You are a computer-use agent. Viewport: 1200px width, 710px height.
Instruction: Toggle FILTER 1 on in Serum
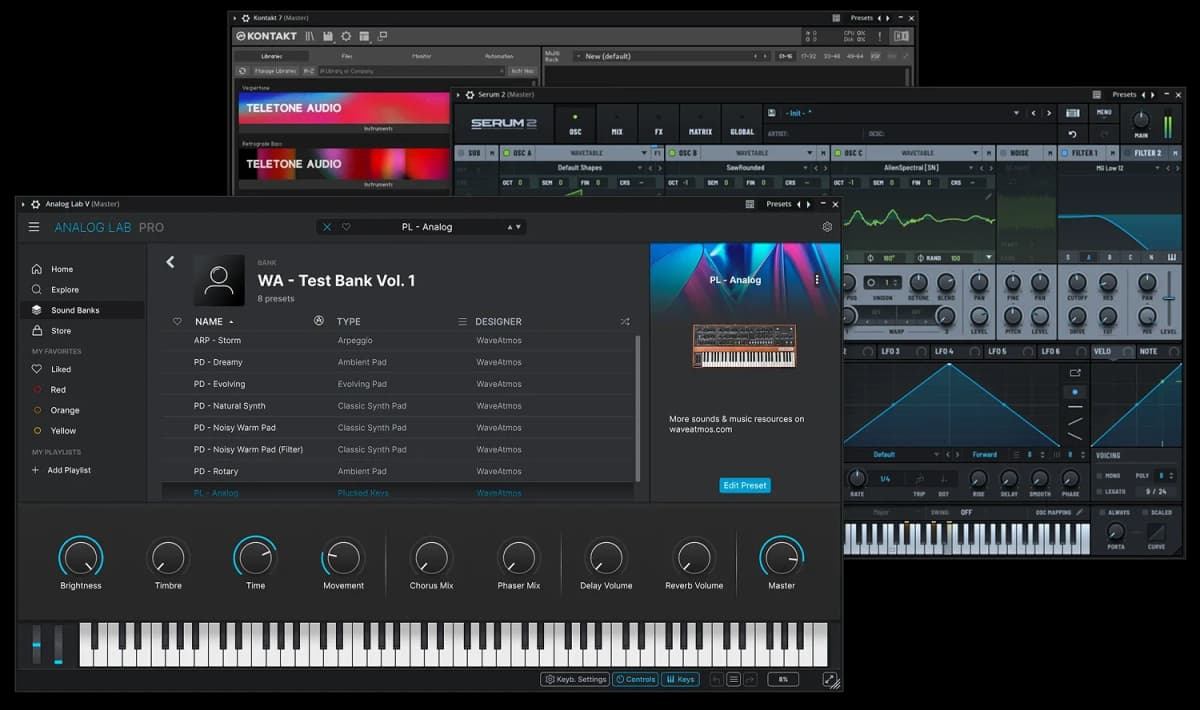click(x=1064, y=153)
